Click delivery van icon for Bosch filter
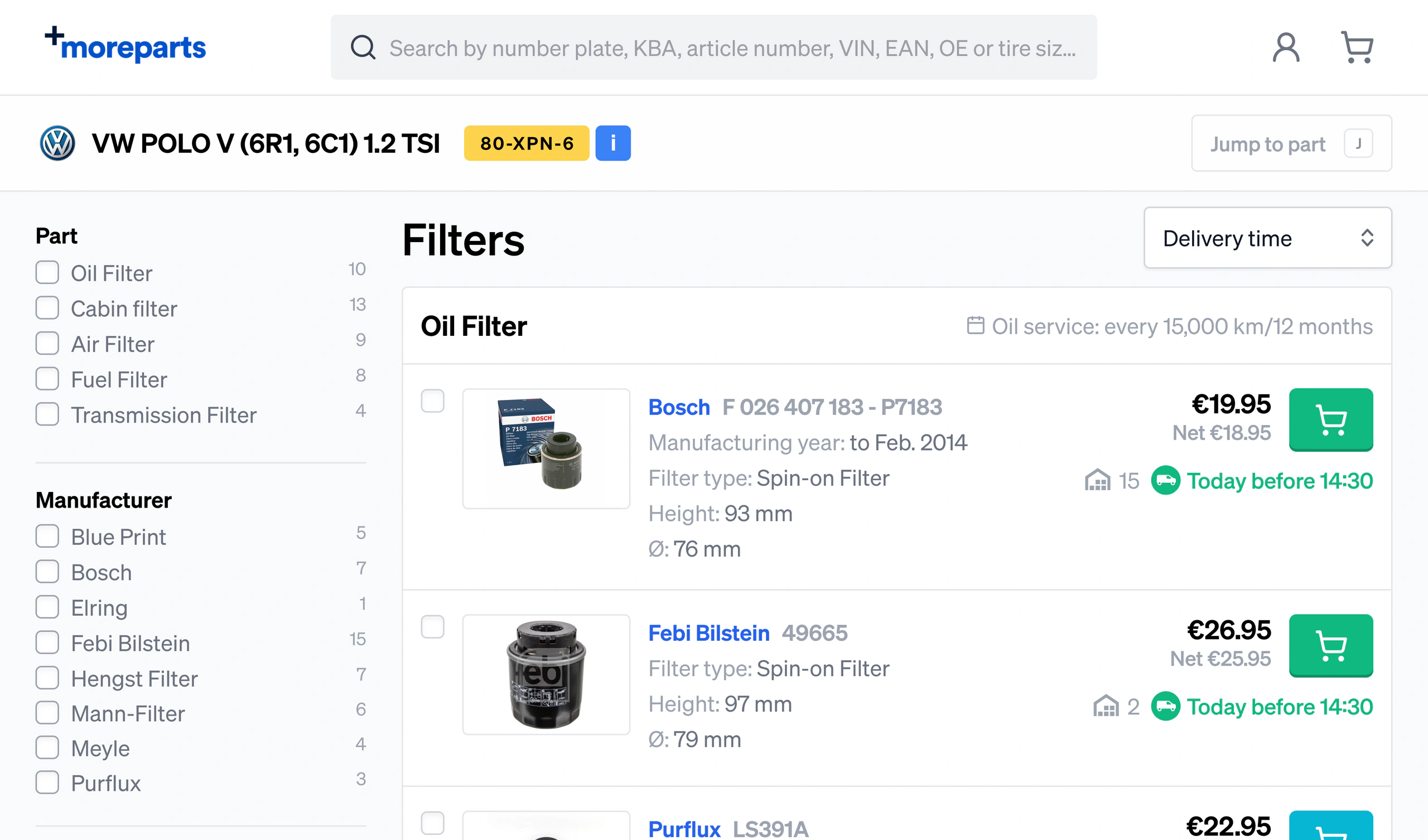This screenshot has height=840, width=1428. (1166, 481)
